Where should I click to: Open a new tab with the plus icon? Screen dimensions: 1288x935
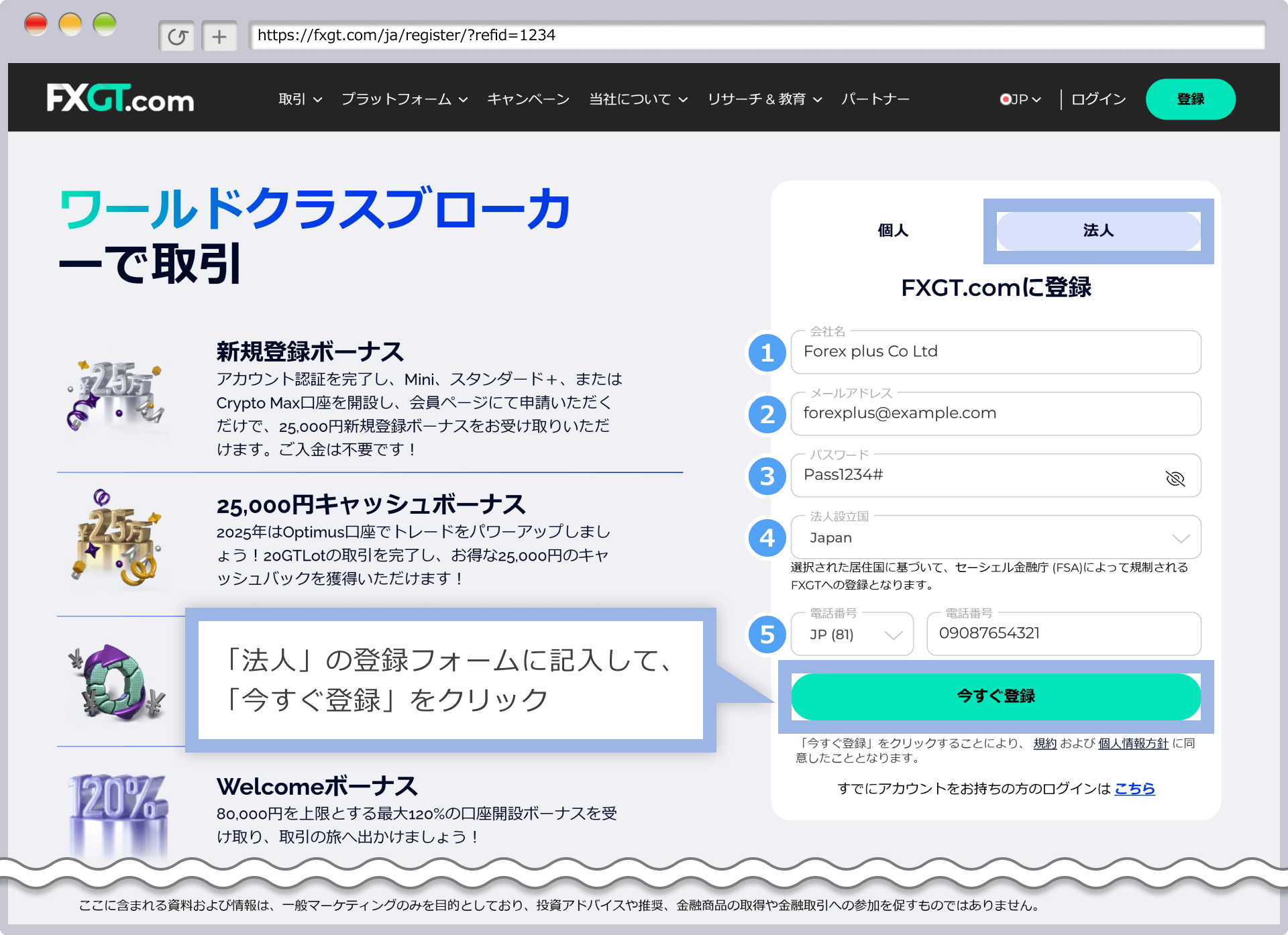click(219, 36)
